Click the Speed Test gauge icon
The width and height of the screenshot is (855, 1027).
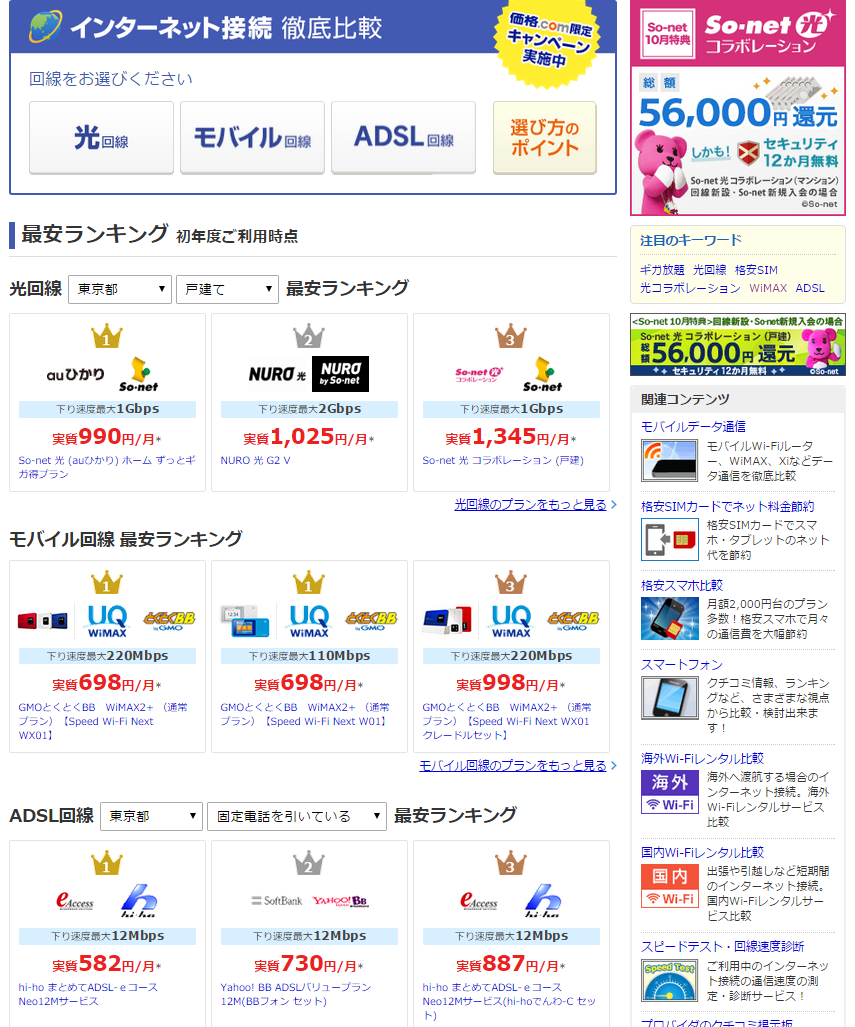click(x=670, y=980)
